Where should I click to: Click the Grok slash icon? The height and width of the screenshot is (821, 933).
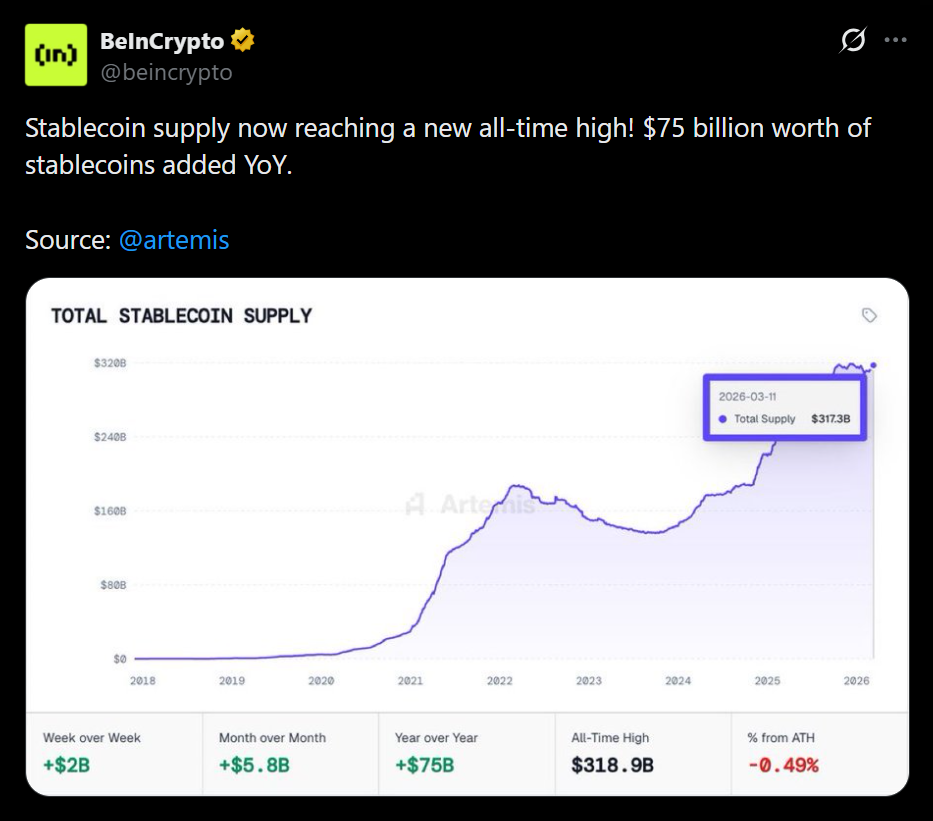pos(853,41)
